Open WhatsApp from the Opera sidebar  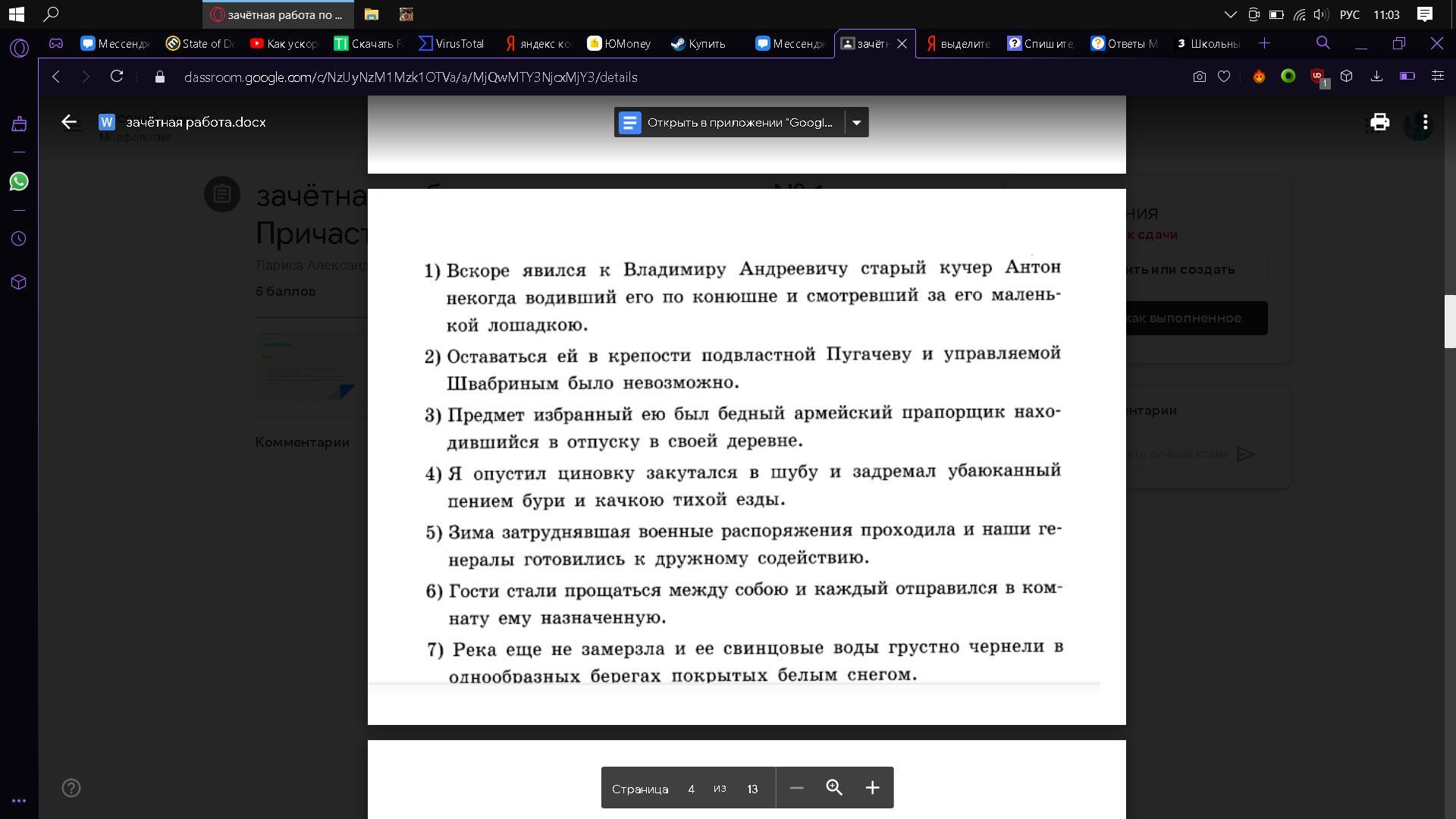point(19,181)
